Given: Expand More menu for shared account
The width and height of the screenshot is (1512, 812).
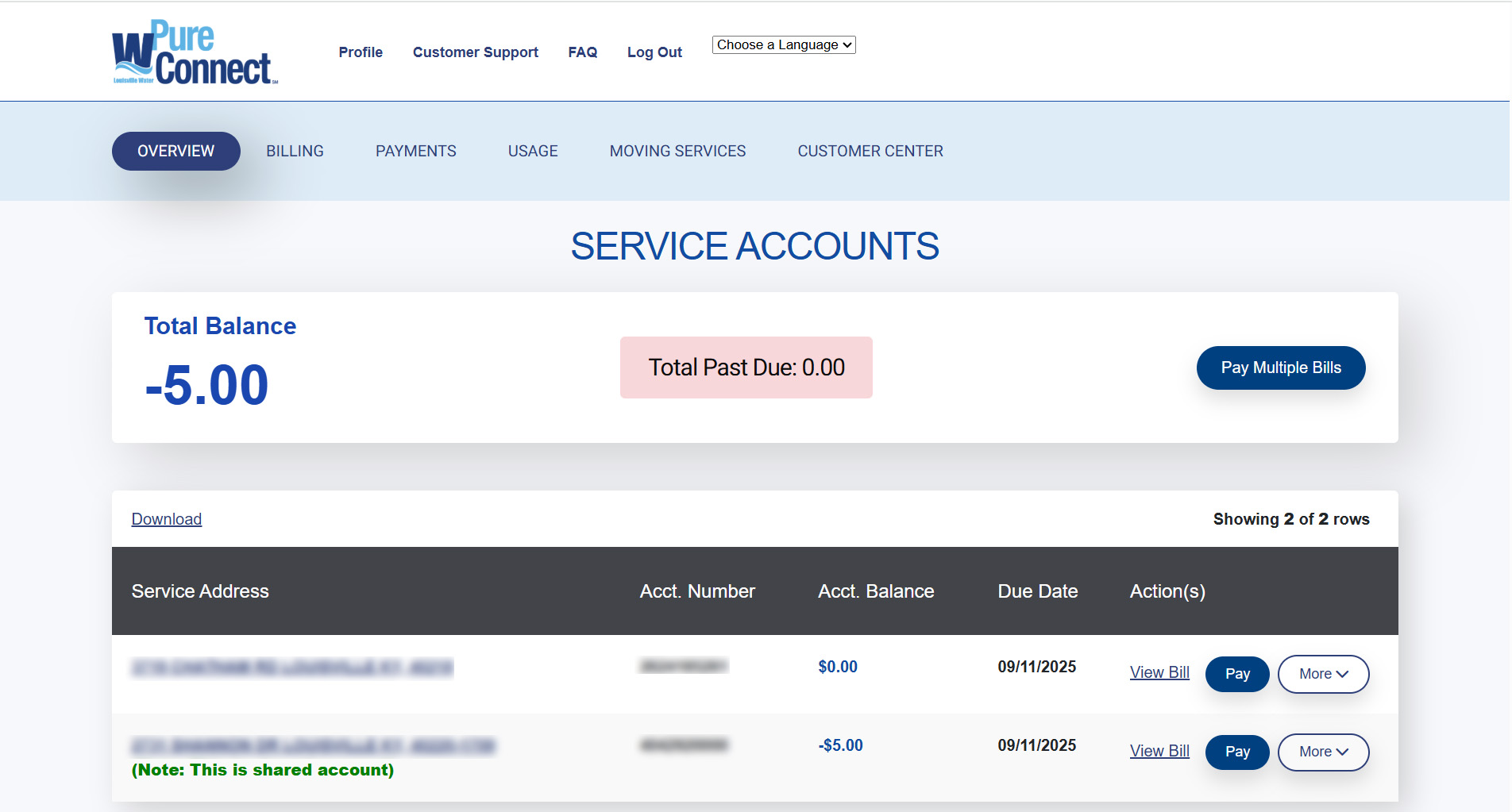Looking at the screenshot, I should coord(1322,752).
